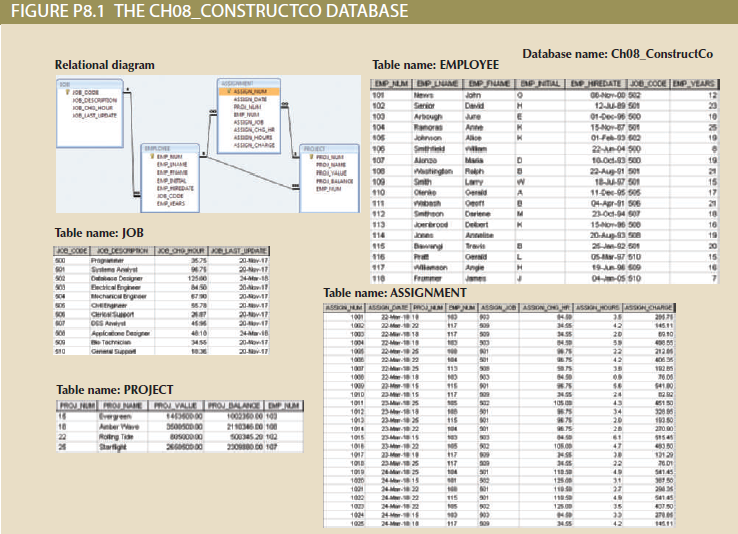Select the 'Smithfield' last name cell
This screenshot has height=534, width=738.
click(438, 149)
